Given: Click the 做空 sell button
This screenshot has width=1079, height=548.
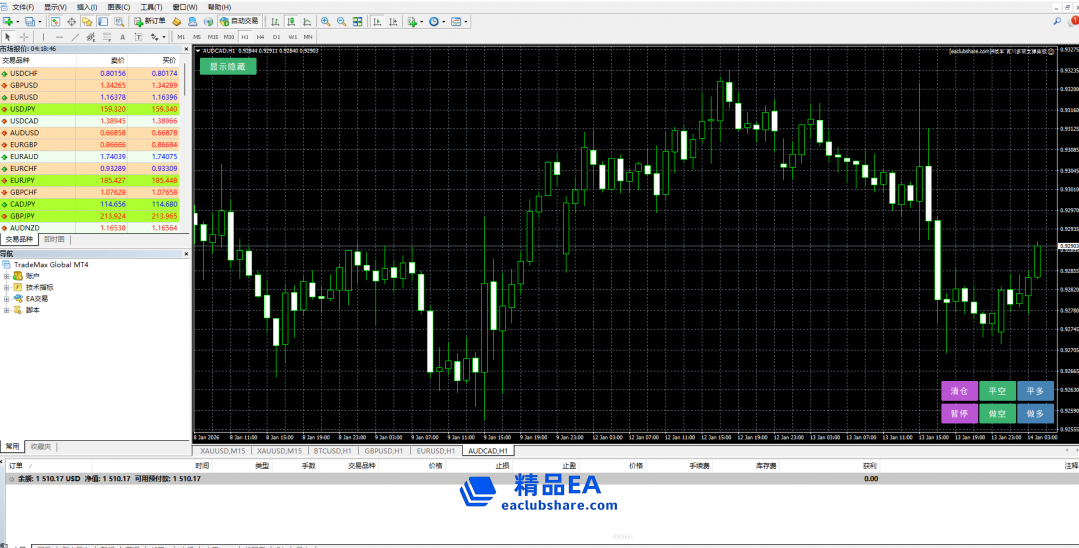Looking at the screenshot, I should coord(997,414).
